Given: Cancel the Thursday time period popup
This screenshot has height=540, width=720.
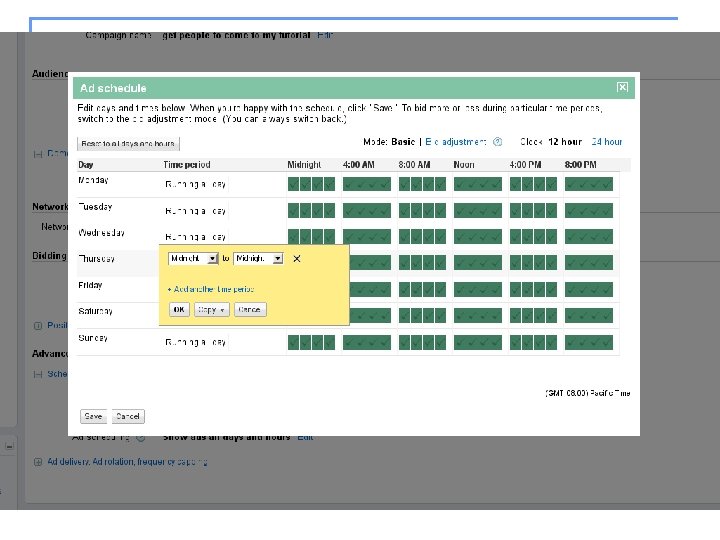Looking at the screenshot, I should tap(250, 309).
